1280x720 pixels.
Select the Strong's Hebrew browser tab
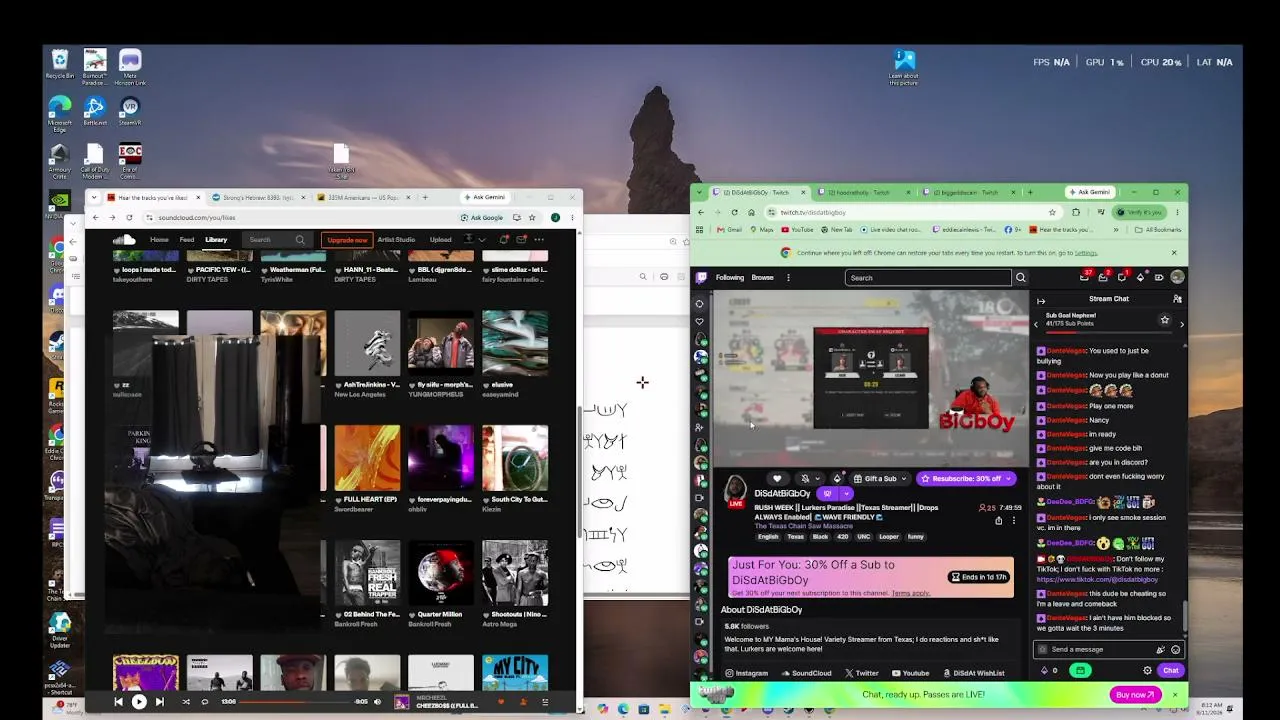257,197
